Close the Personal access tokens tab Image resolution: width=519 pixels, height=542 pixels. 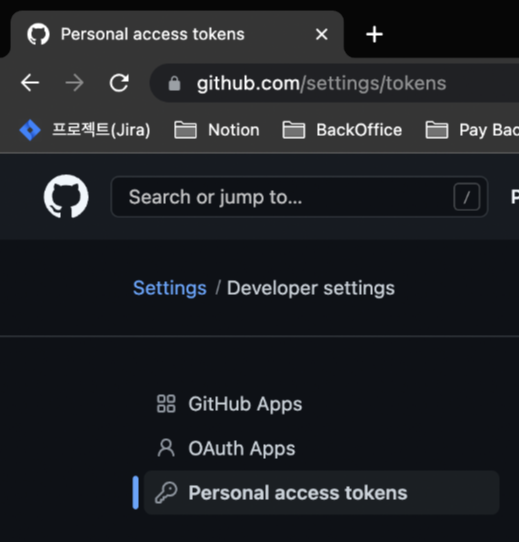[322, 34]
